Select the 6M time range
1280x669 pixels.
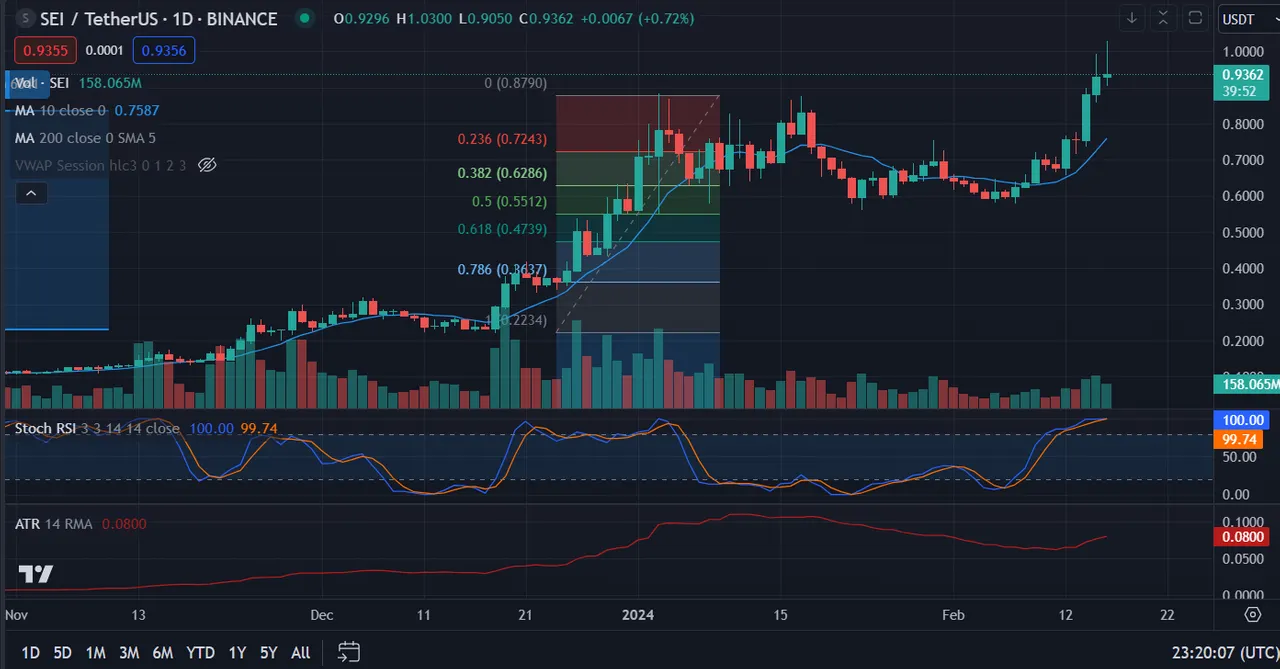[162, 653]
